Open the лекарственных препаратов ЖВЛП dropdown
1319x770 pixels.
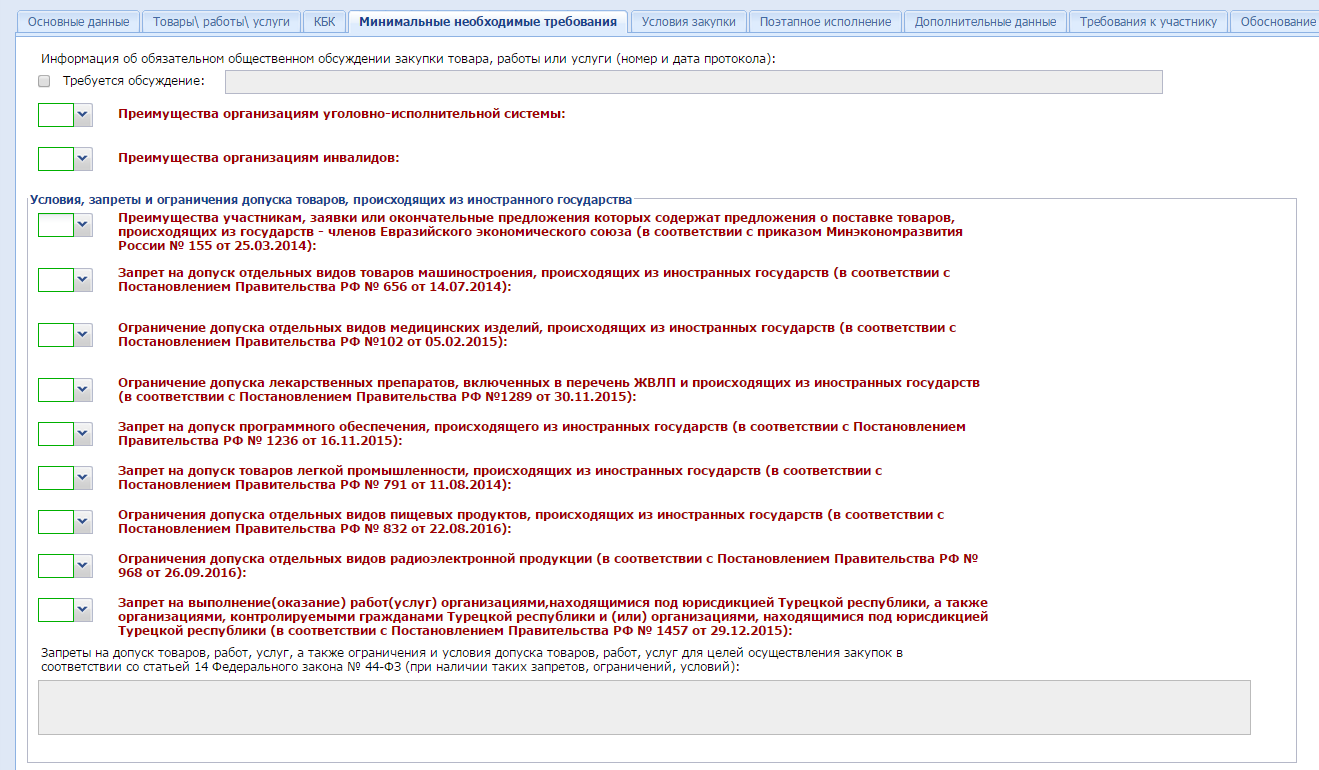pyautogui.click(x=83, y=390)
